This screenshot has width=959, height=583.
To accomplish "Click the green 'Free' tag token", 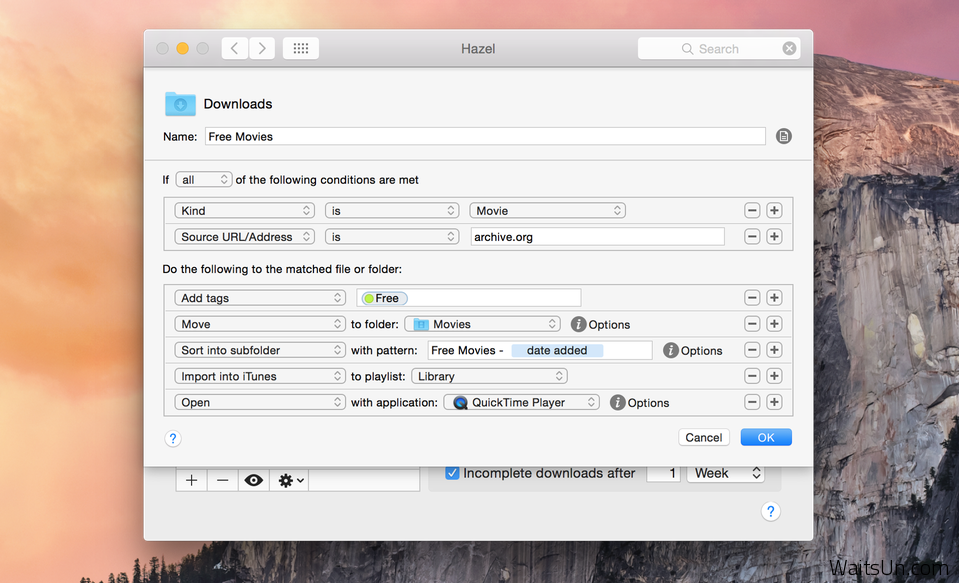I will pos(384,299).
